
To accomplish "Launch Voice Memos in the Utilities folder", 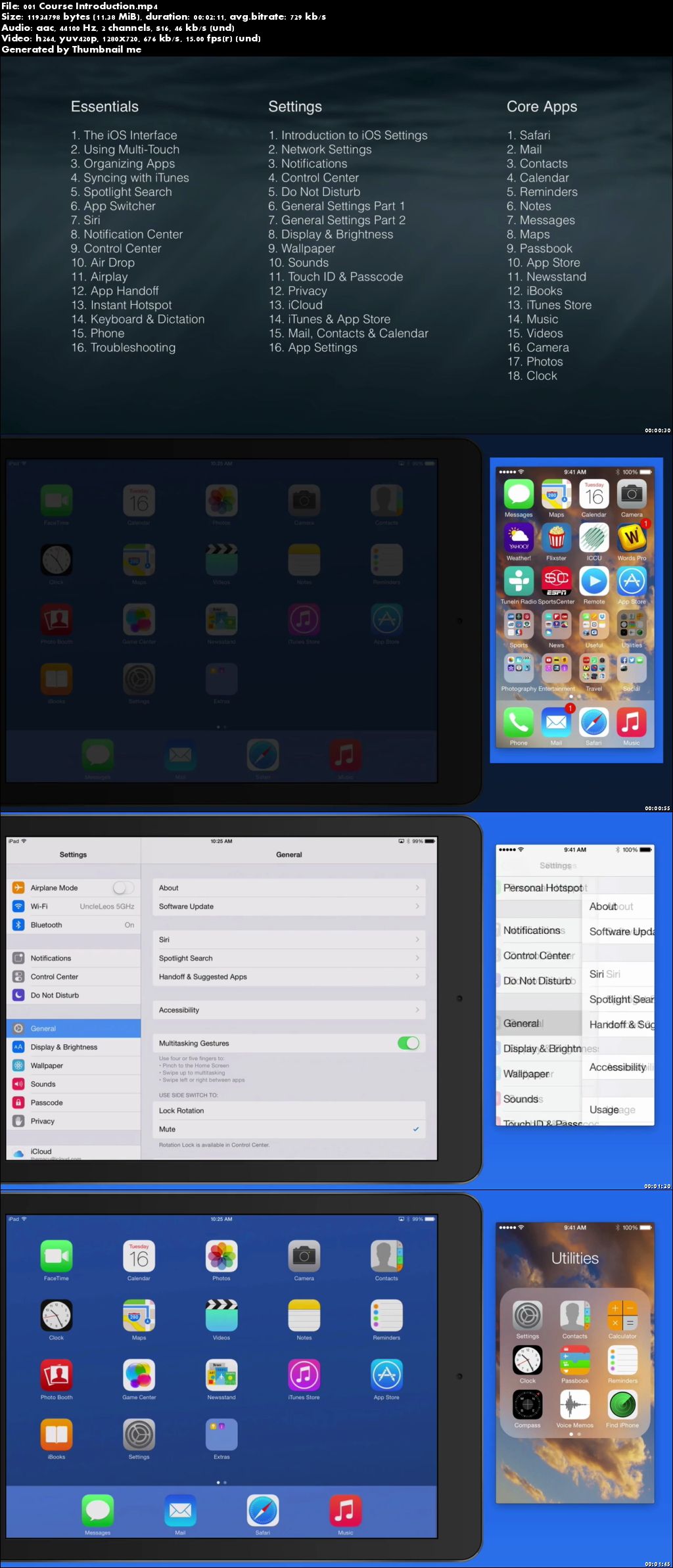I will (x=575, y=1405).
